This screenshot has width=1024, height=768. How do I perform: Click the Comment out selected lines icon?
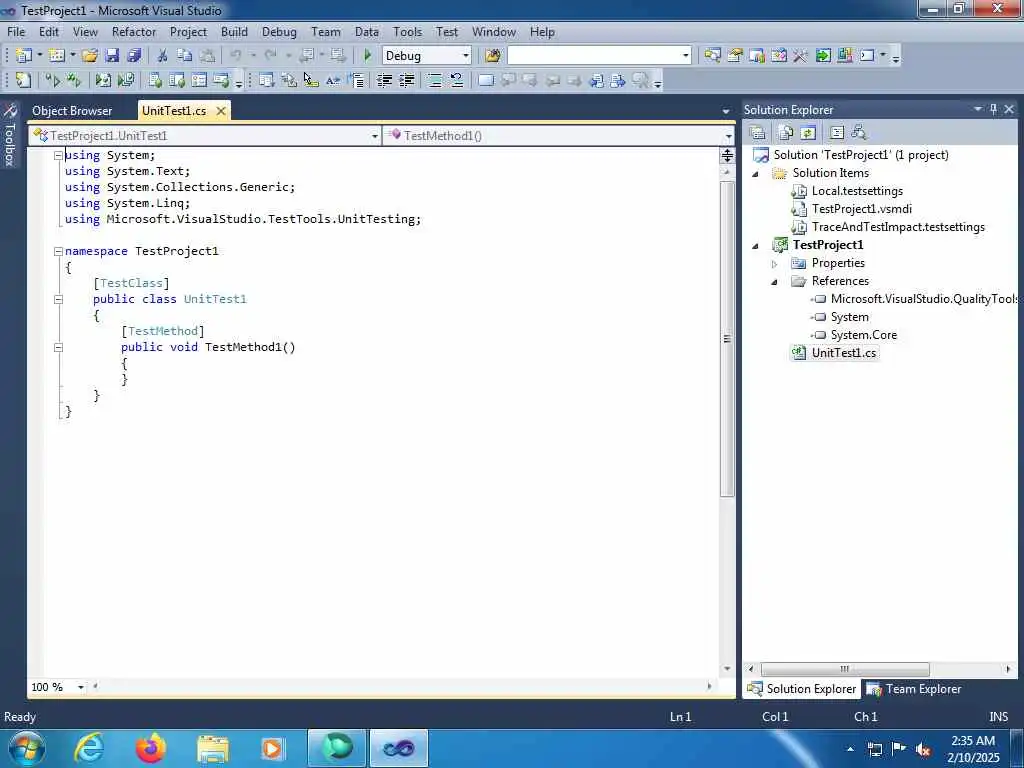[434, 80]
